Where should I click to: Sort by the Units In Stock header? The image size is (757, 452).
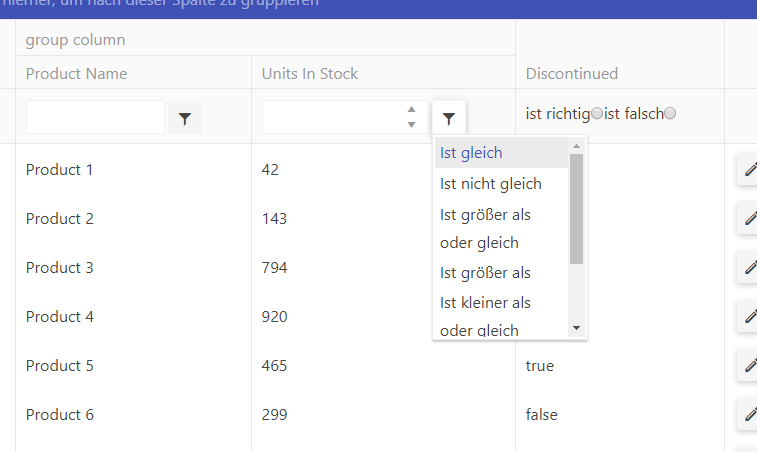pos(310,74)
